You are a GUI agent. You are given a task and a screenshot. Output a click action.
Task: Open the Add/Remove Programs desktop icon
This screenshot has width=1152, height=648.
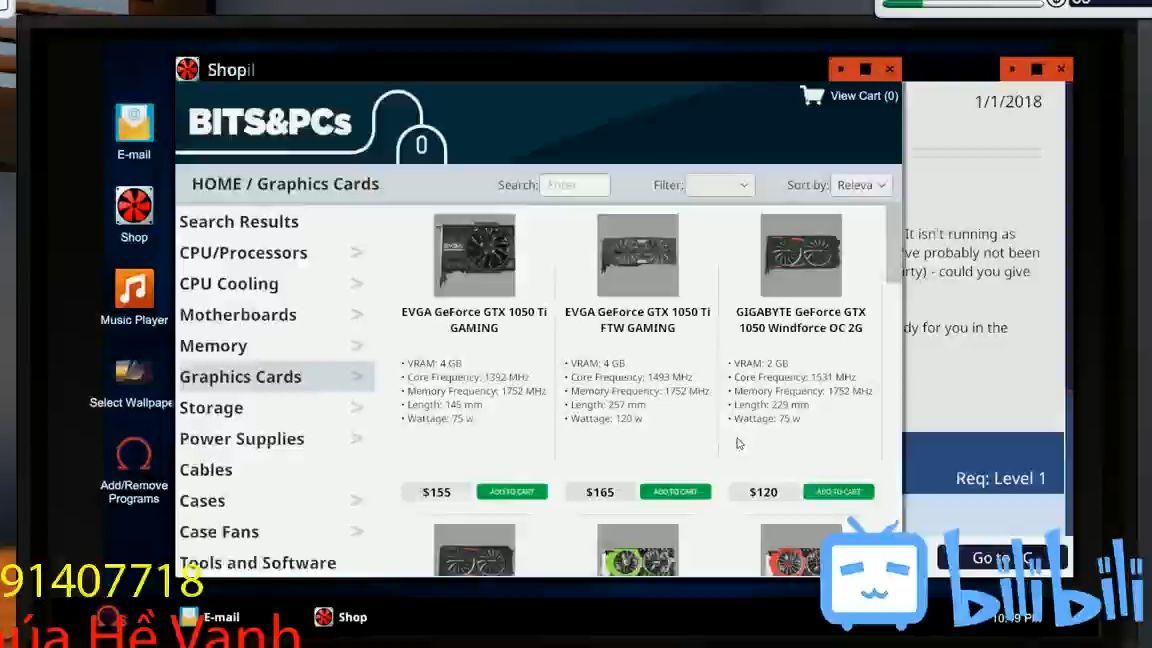pos(134,470)
